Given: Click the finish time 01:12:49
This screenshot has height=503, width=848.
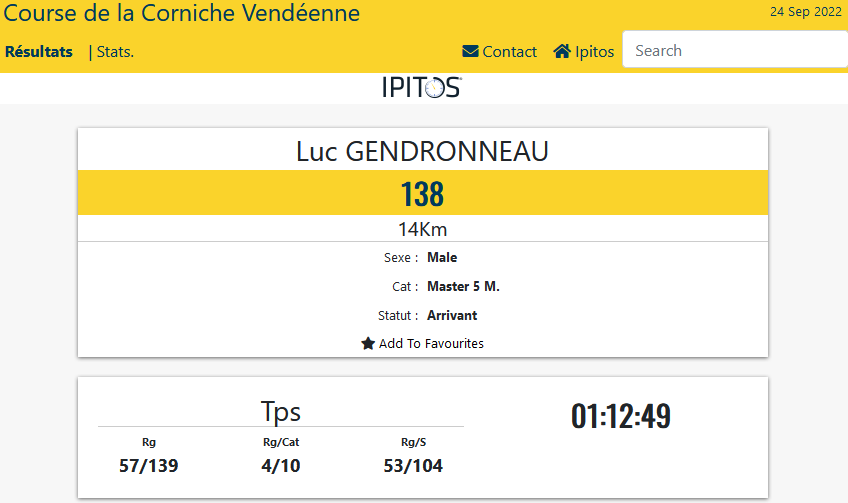Looking at the screenshot, I should [621, 416].
